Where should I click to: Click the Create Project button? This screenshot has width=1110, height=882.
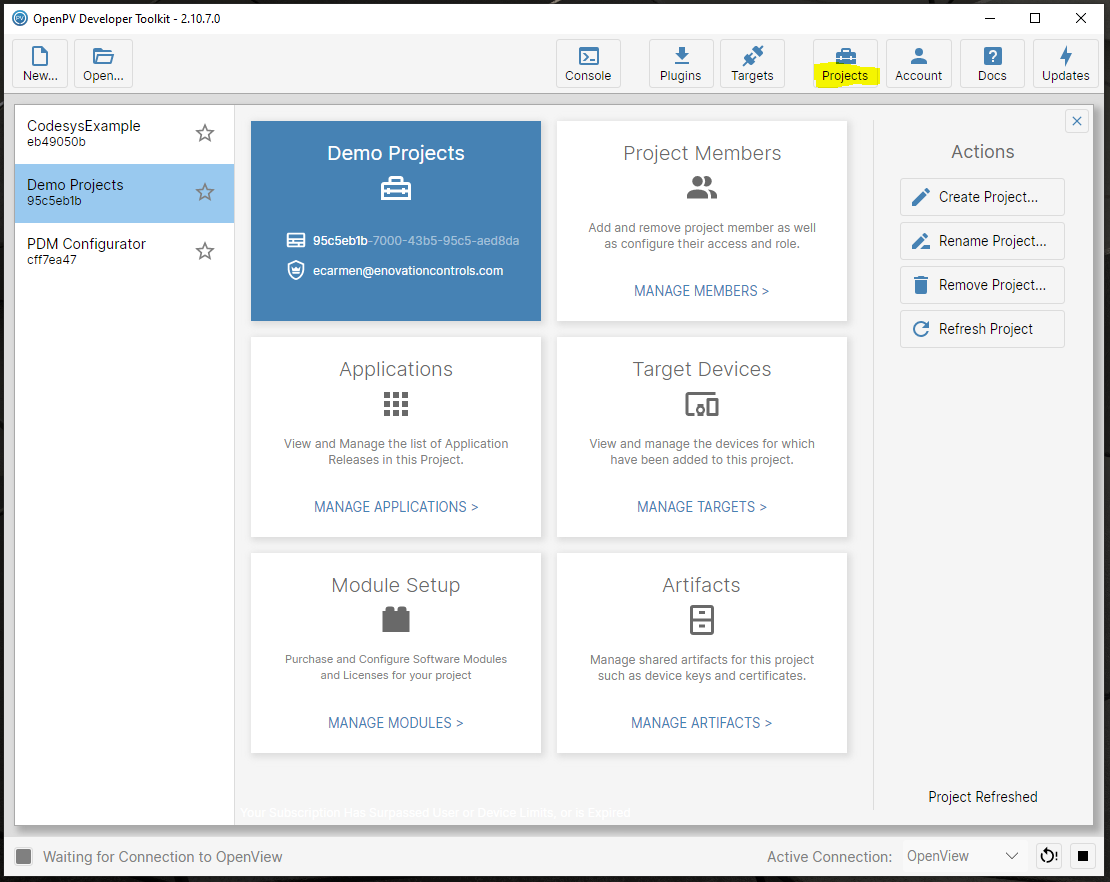coord(982,197)
